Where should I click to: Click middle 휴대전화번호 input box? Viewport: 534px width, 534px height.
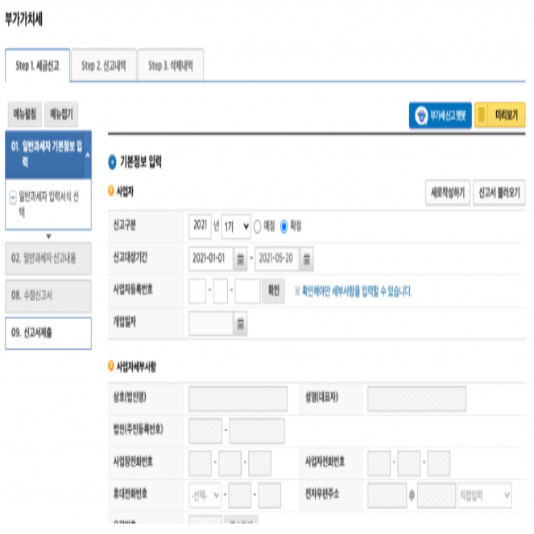pos(240,495)
